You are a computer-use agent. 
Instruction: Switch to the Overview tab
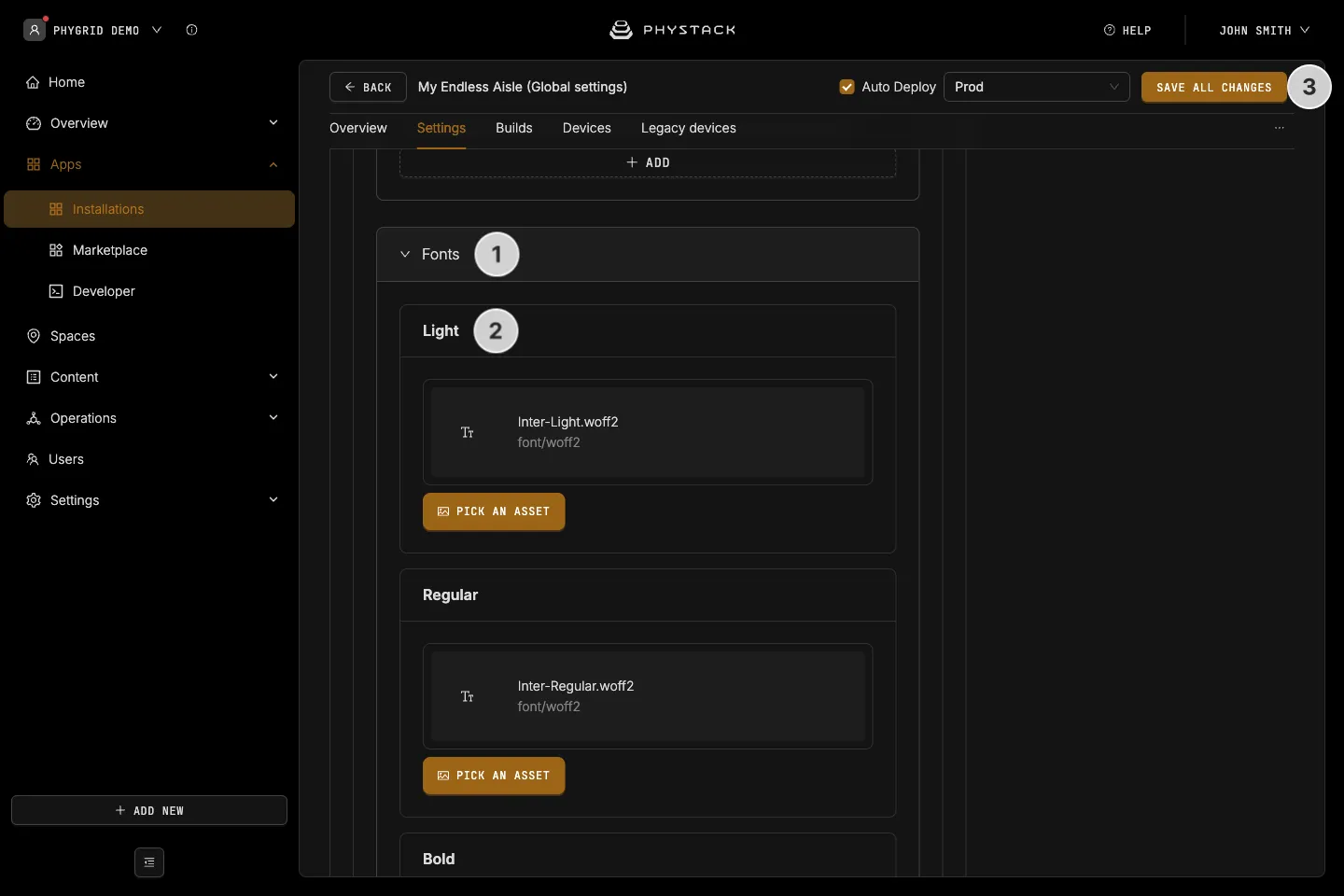(x=358, y=128)
